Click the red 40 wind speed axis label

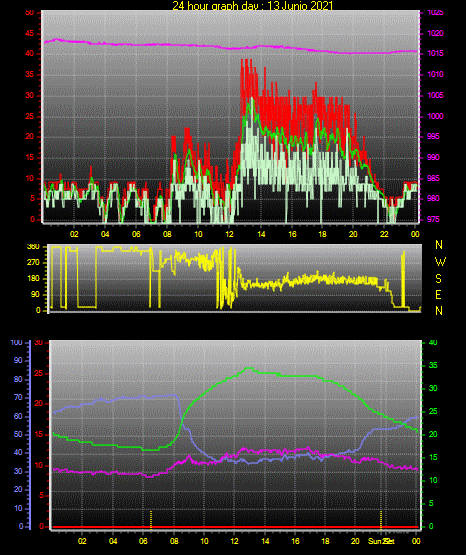click(x=29, y=53)
